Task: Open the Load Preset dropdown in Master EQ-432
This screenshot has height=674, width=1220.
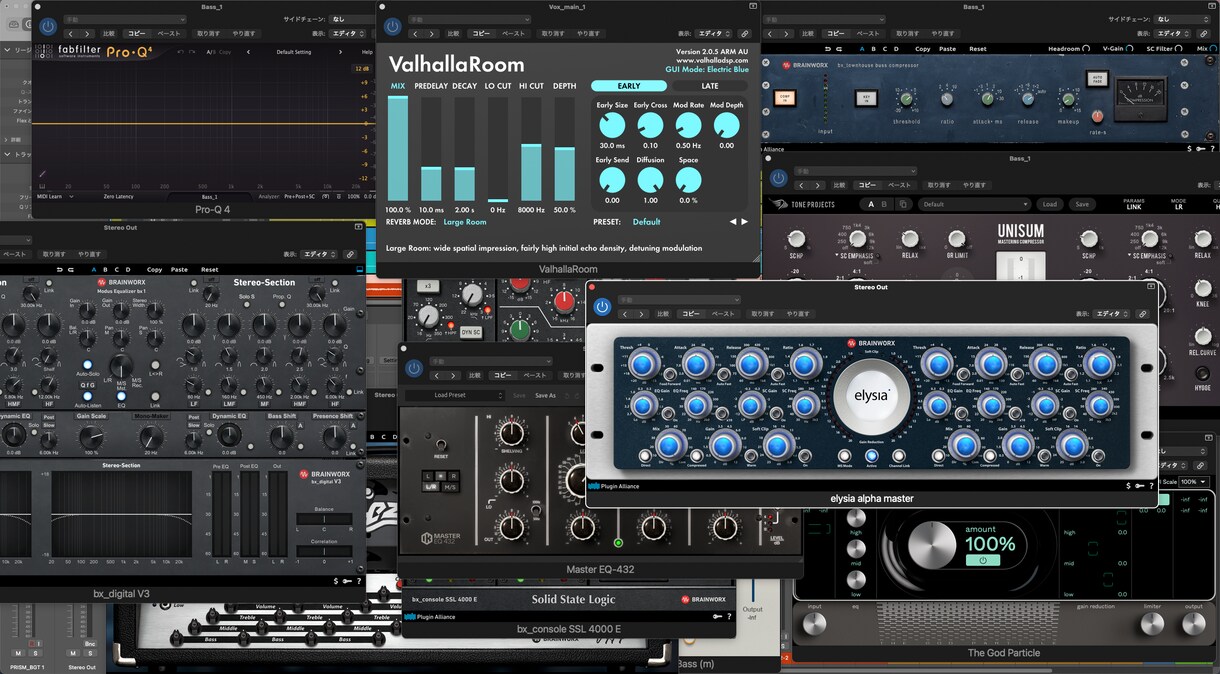Action: click(x=455, y=395)
